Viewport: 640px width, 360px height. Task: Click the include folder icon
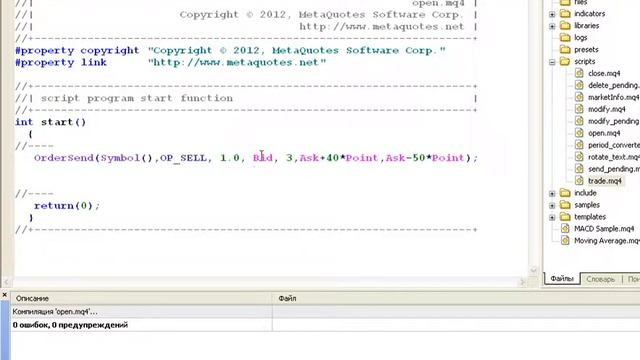coord(565,193)
